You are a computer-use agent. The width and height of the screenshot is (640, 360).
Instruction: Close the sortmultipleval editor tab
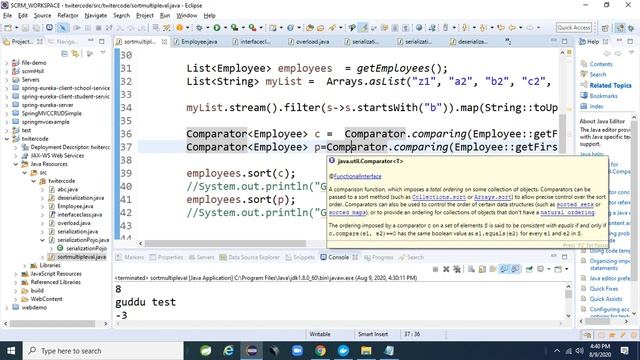tap(164, 42)
